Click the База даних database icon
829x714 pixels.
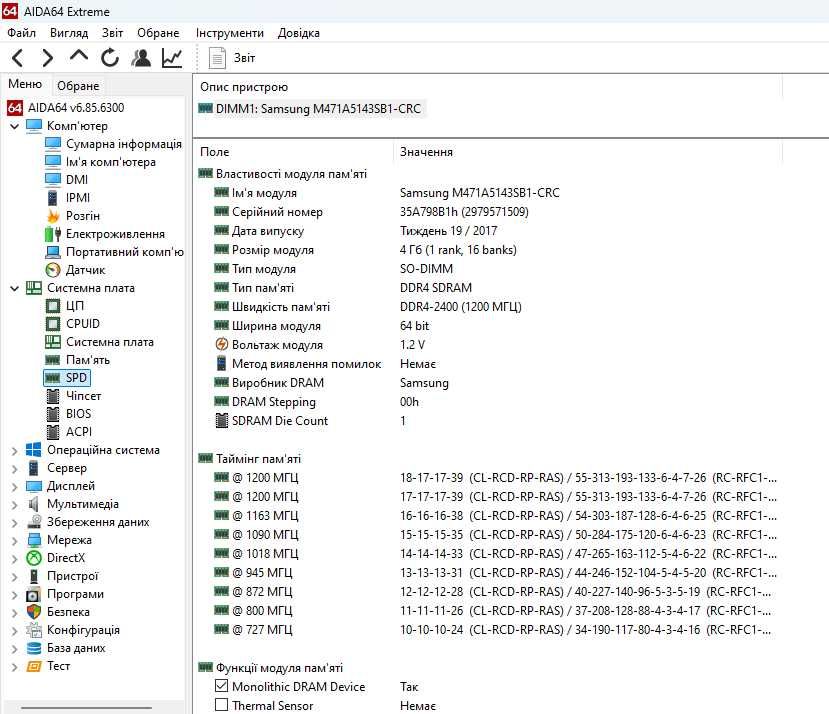pos(34,648)
